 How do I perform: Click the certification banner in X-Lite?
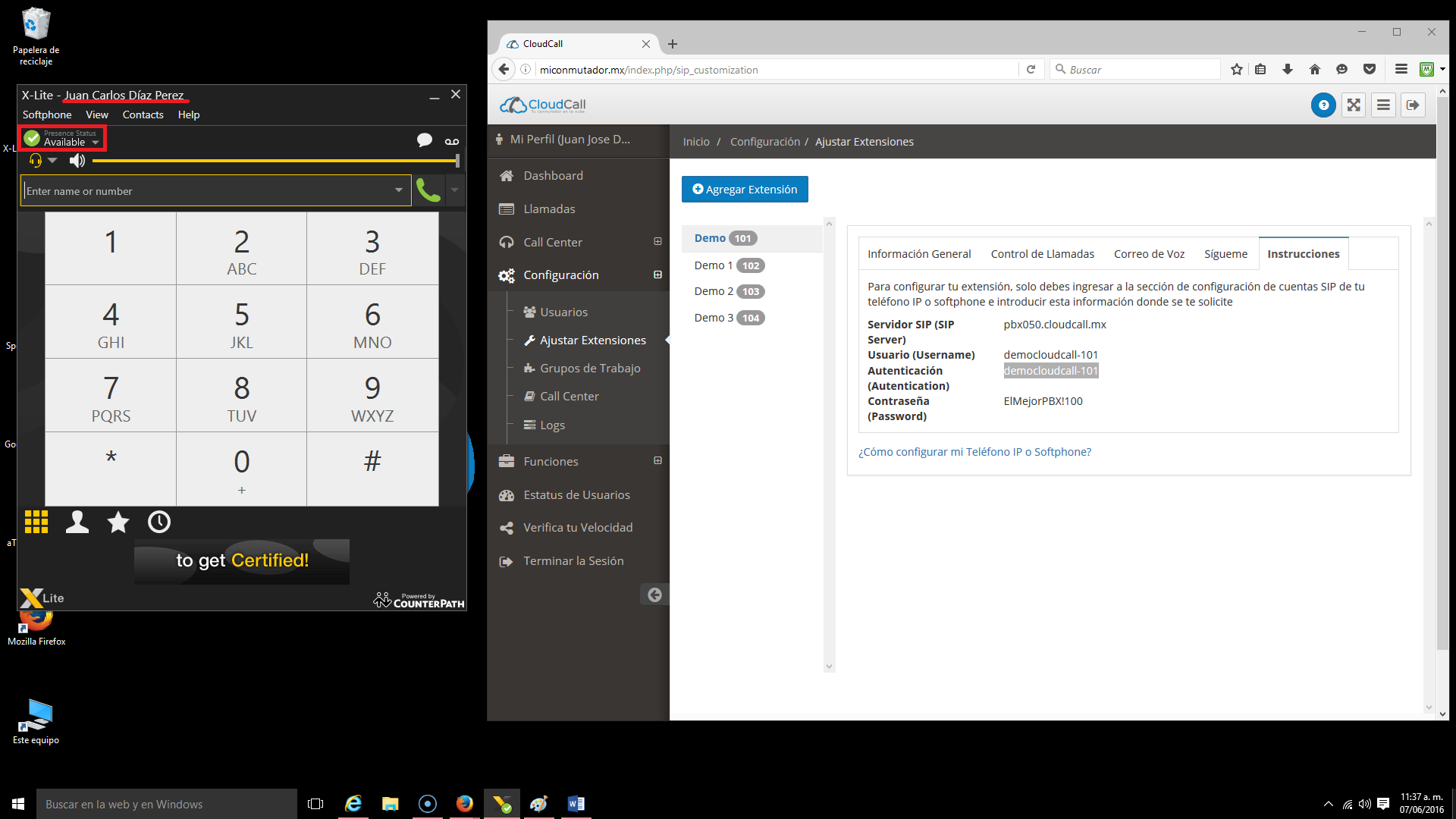242,561
